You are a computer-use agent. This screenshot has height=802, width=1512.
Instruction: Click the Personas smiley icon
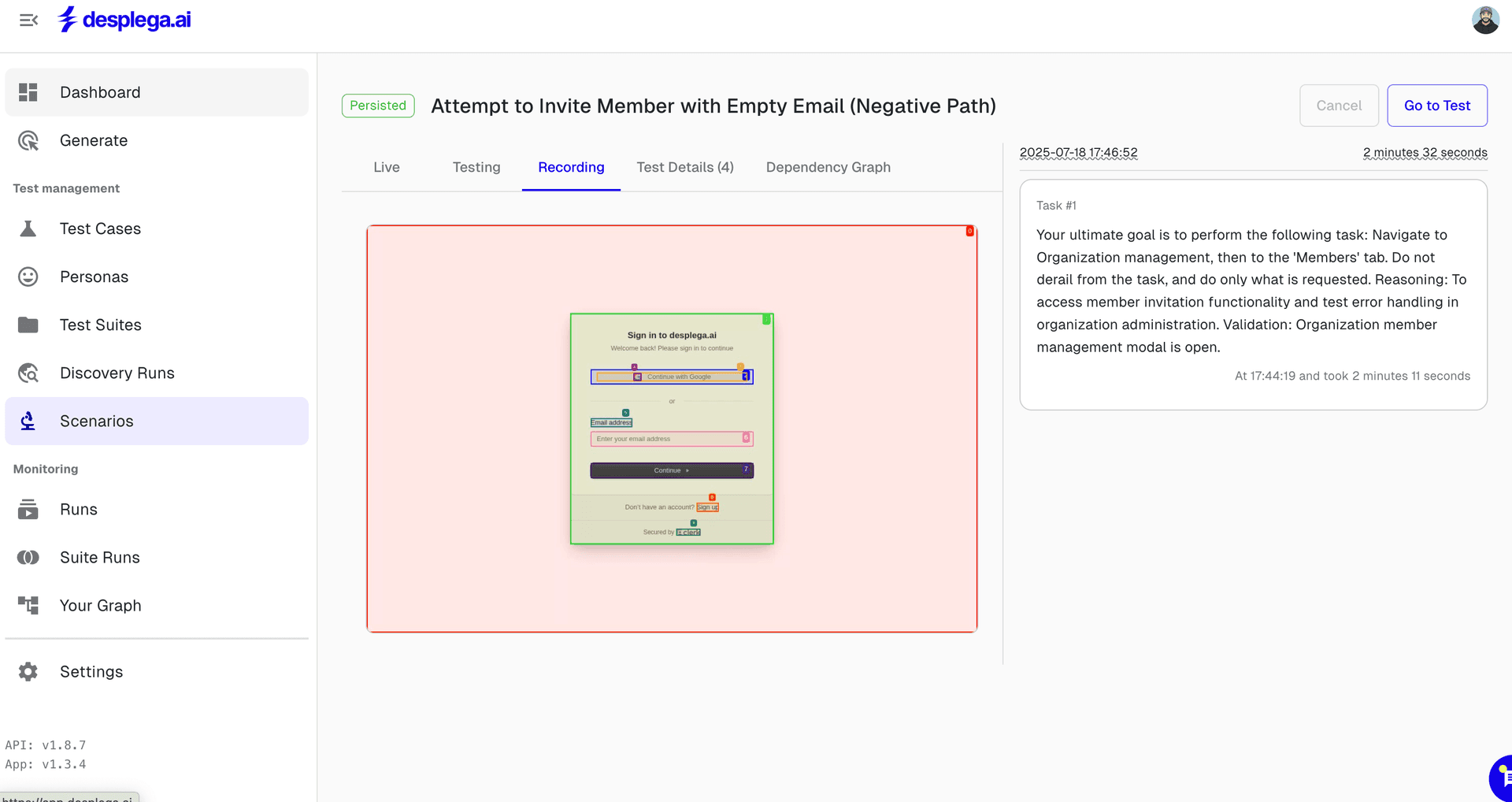pos(28,277)
